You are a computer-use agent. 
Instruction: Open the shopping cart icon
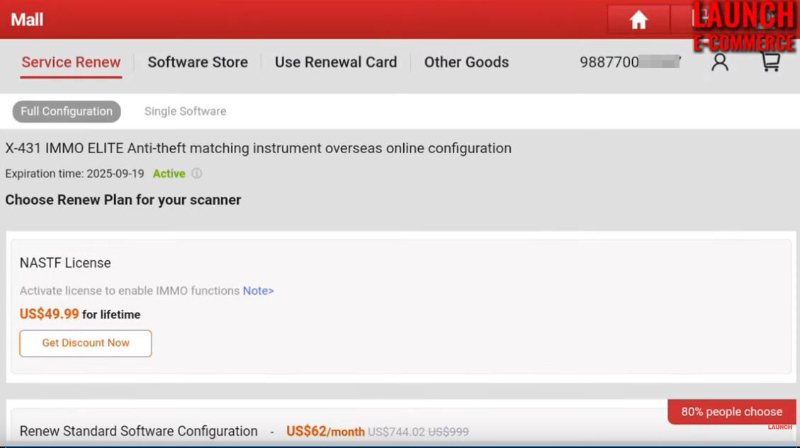pos(770,62)
